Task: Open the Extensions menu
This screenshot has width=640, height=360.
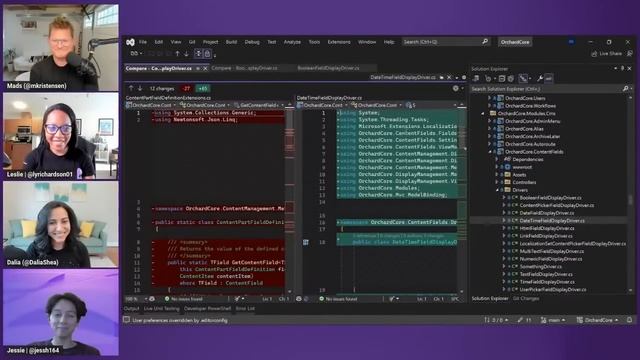Action: (x=339, y=42)
